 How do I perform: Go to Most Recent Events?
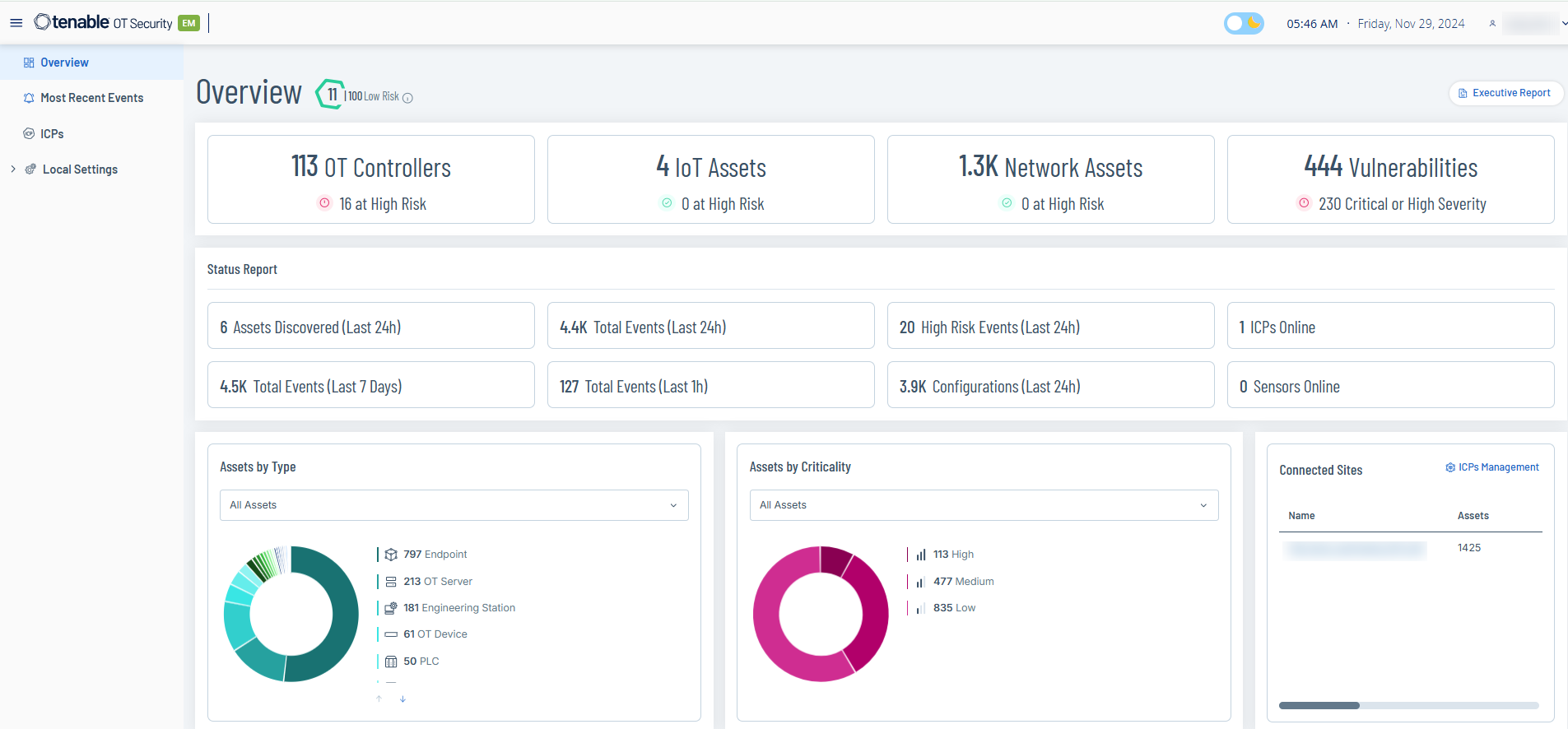click(91, 98)
